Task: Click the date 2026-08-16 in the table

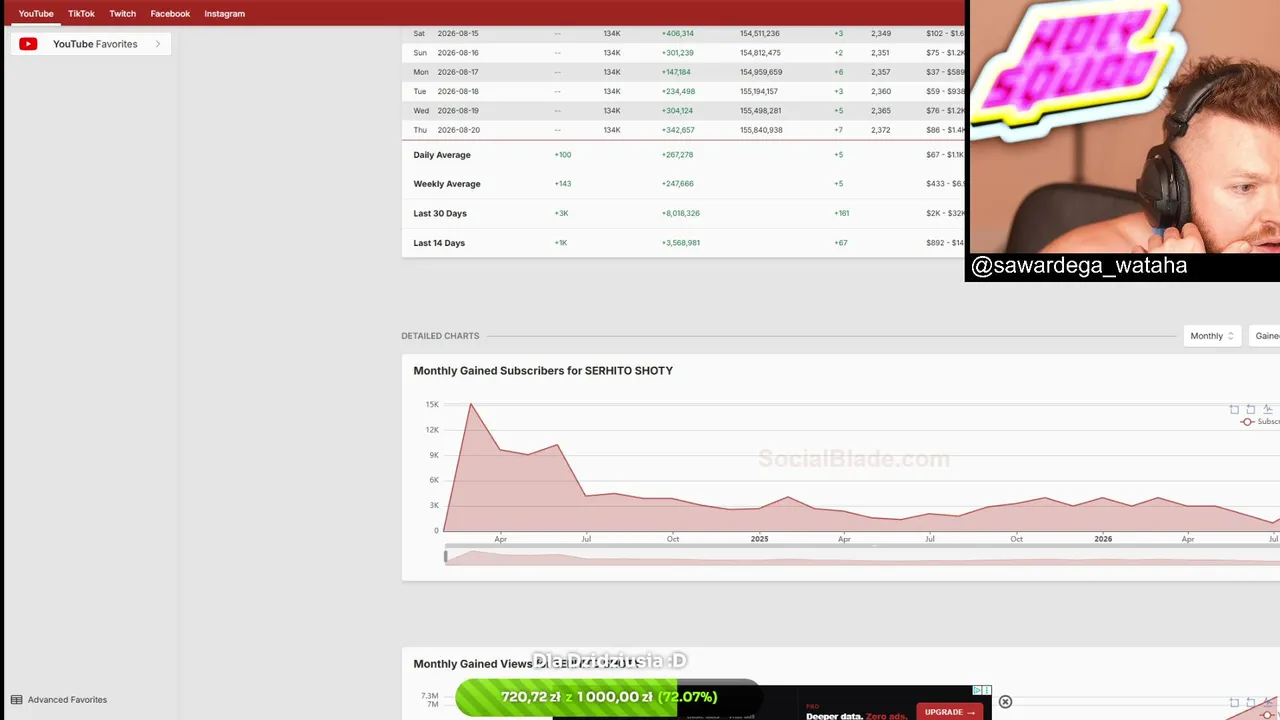Action: pyautogui.click(x=458, y=53)
